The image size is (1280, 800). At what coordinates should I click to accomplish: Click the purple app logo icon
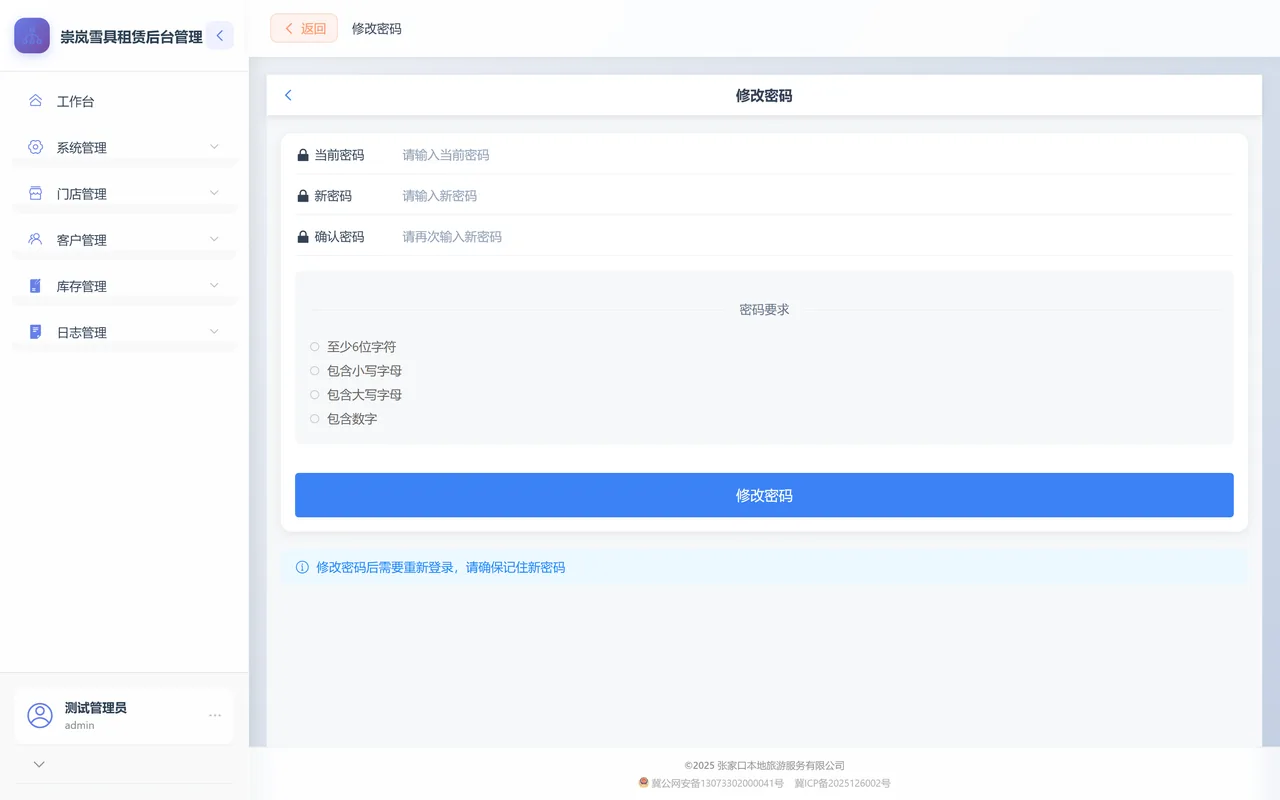click(x=32, y=36)
